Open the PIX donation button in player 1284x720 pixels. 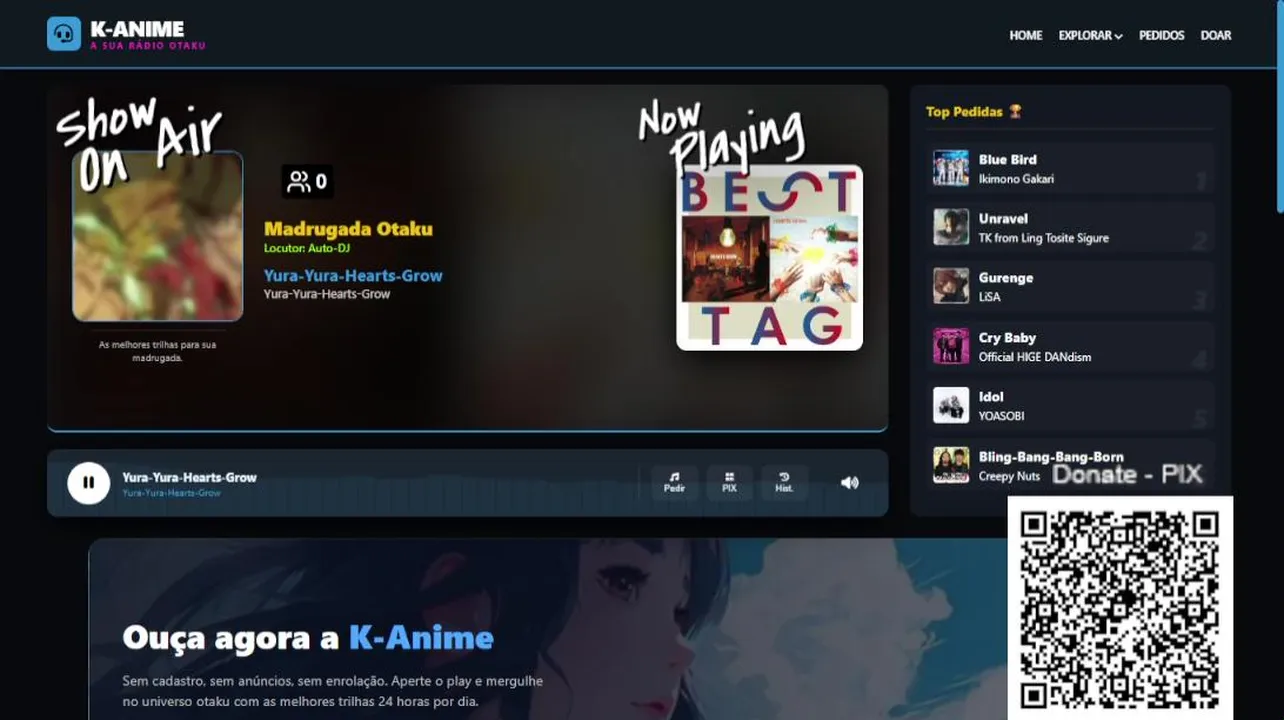coord(729,483)
